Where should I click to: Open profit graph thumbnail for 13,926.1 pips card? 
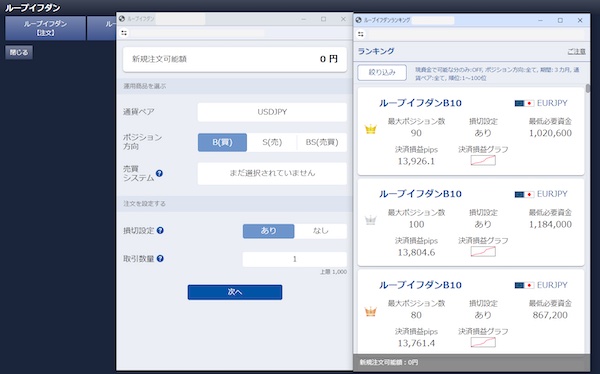(483, 160)
